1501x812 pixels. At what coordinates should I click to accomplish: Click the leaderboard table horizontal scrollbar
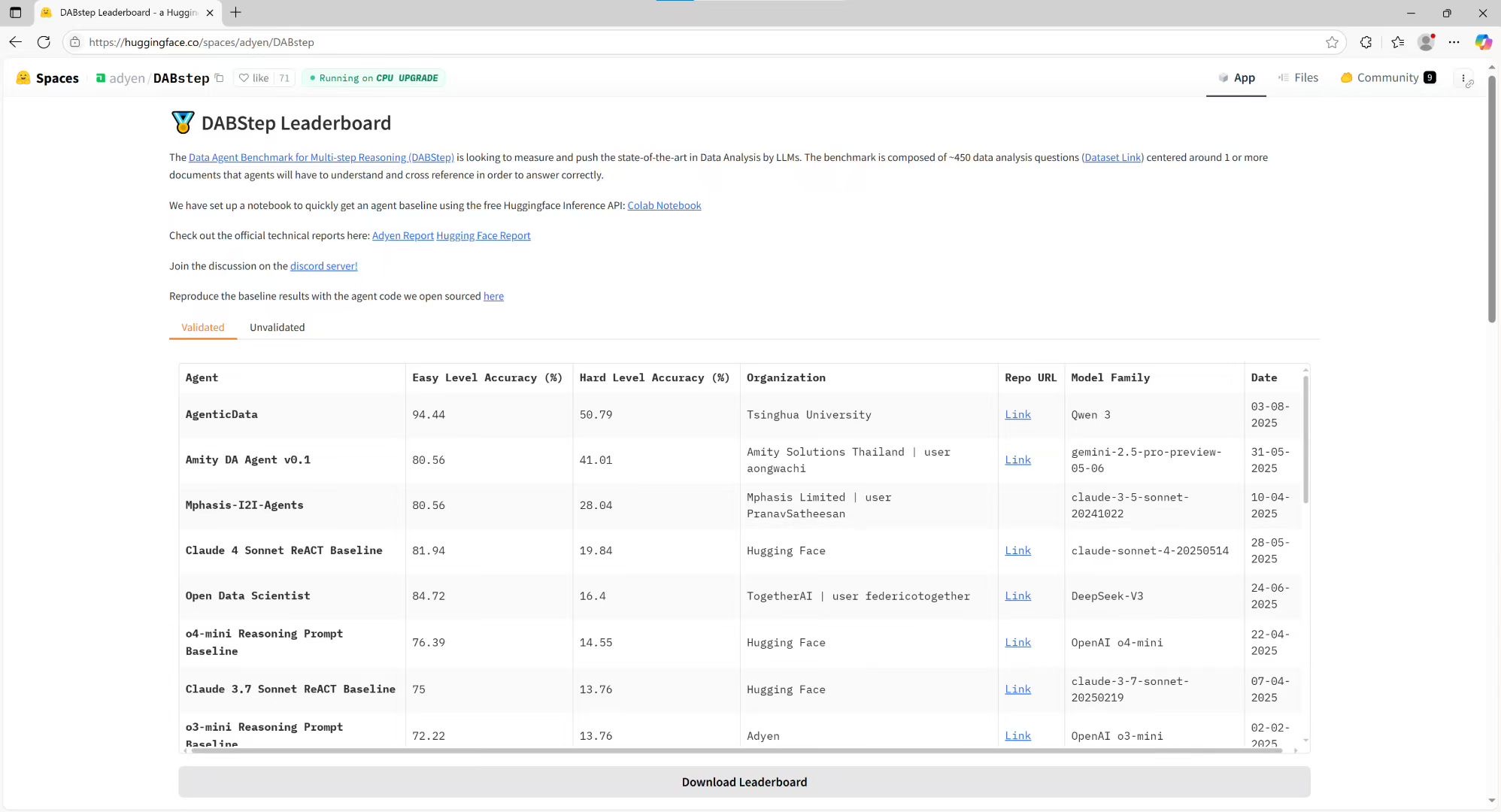click(737, 750)
